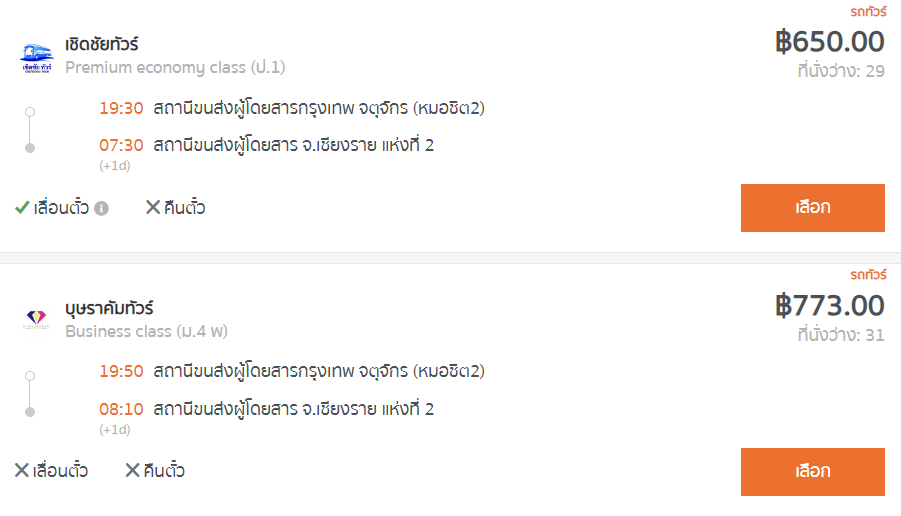Click the เชิดชัยทัวร์ bus company logo
Viewport: 901px width, 516px height.
[x=37, y=59]
